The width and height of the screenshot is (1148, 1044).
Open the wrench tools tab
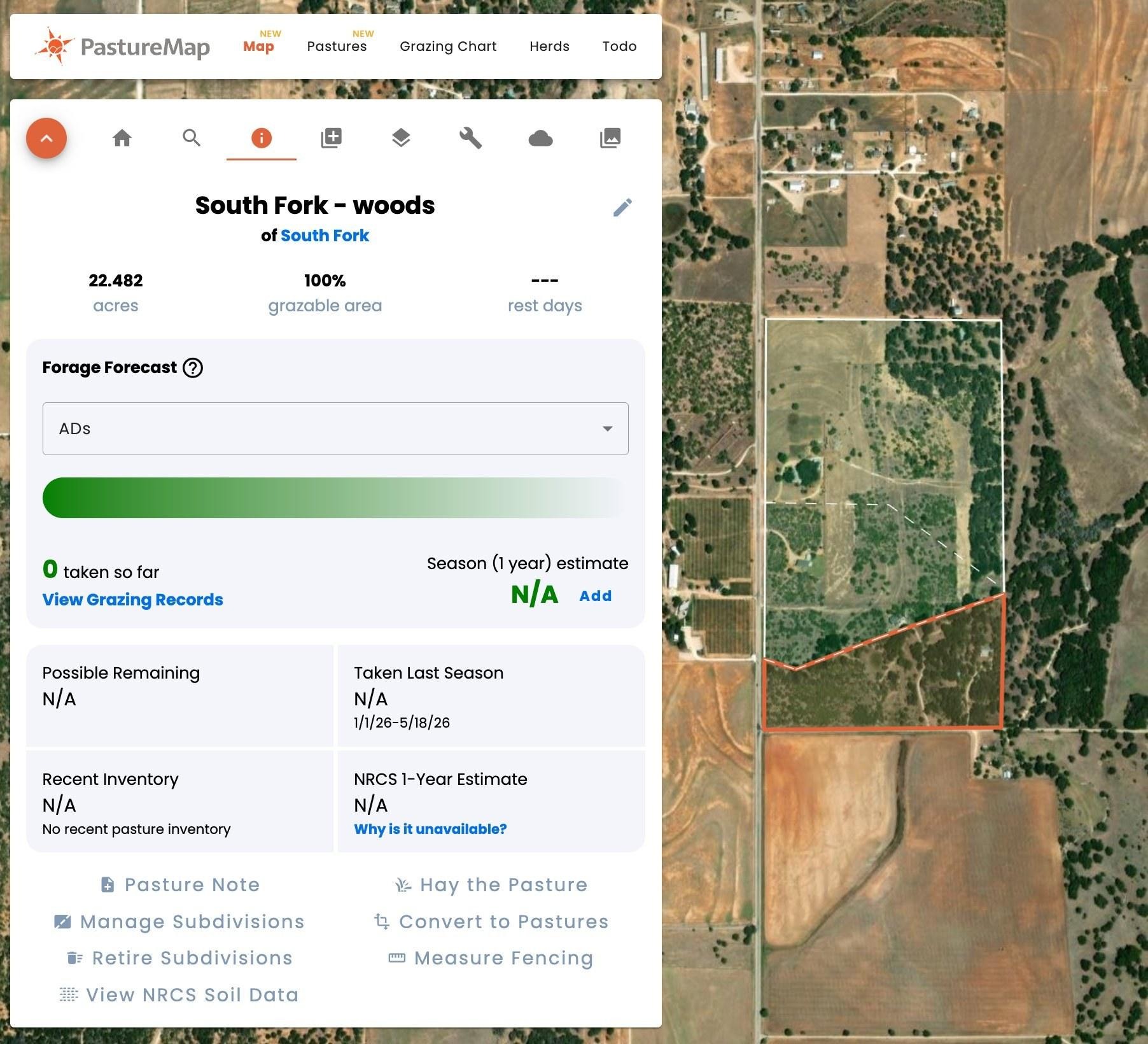(470, 138)
